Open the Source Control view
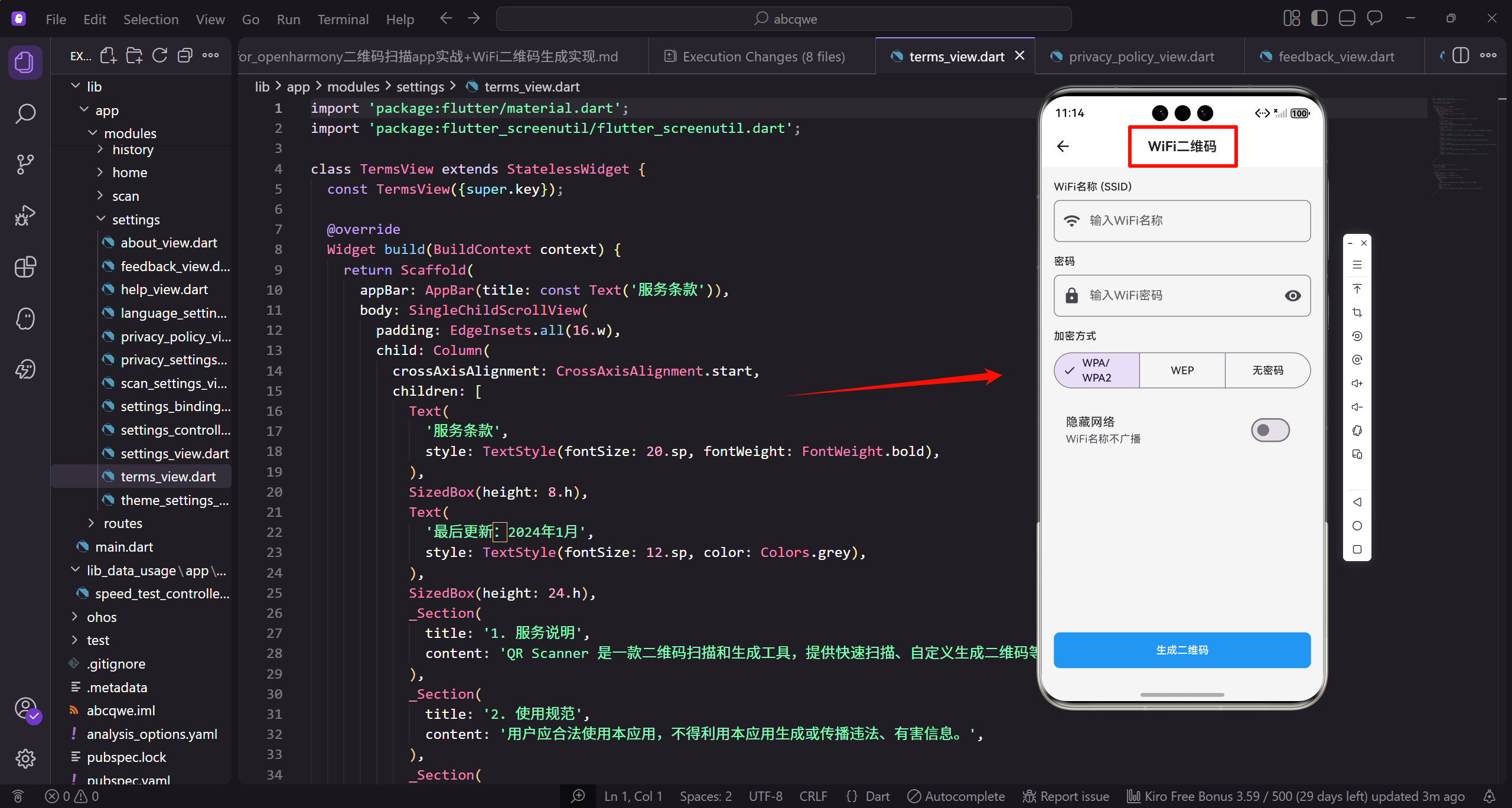Viewport: 1512px width, 808px height. 25,164
